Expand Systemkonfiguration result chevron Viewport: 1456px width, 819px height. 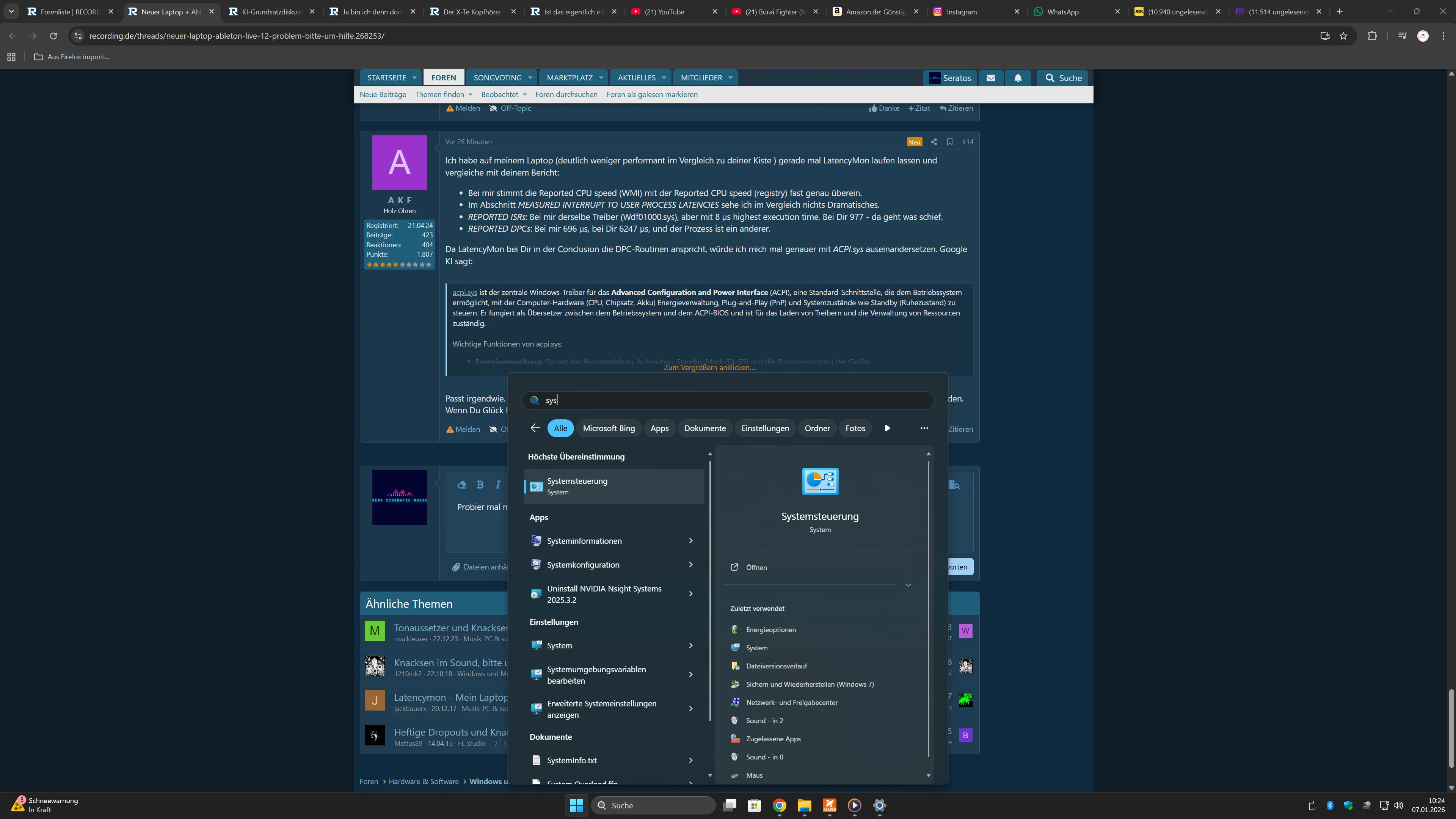coord(691,565)
